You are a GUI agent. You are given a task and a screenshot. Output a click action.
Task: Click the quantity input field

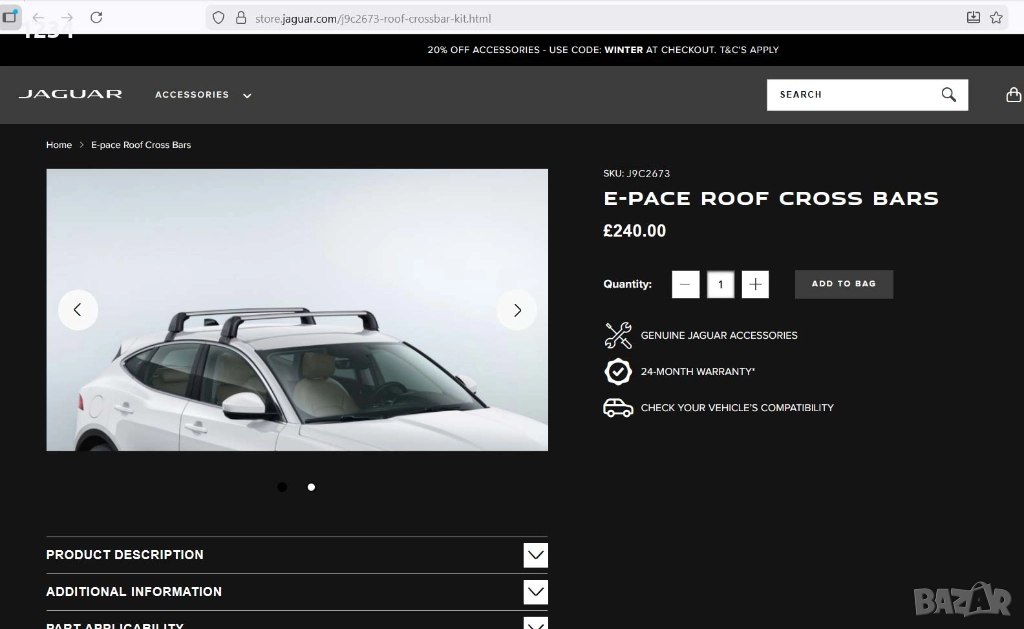pos(720,284)
